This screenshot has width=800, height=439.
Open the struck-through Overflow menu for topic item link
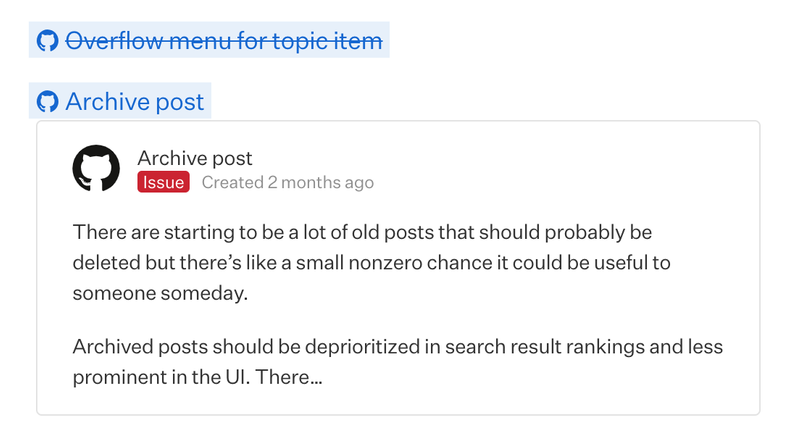pyautogui.click(x=224, y=41)
